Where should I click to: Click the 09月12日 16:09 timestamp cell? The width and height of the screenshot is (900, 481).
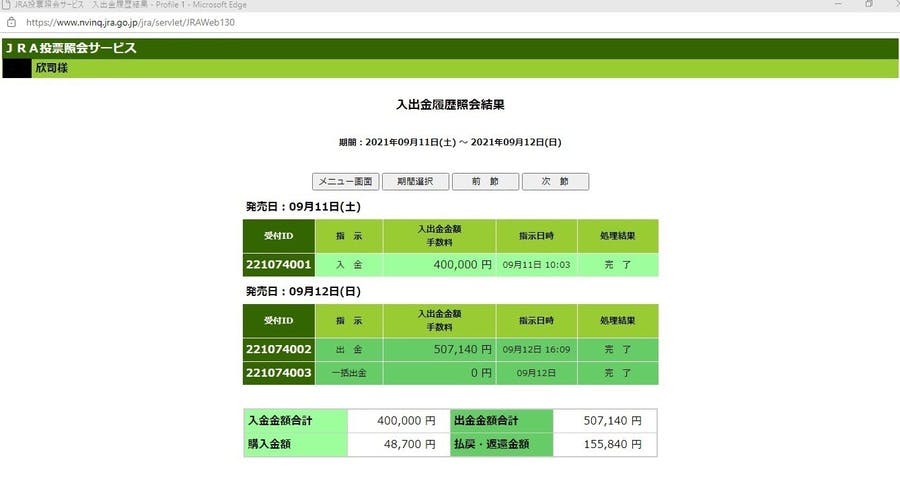pos(536,350)
